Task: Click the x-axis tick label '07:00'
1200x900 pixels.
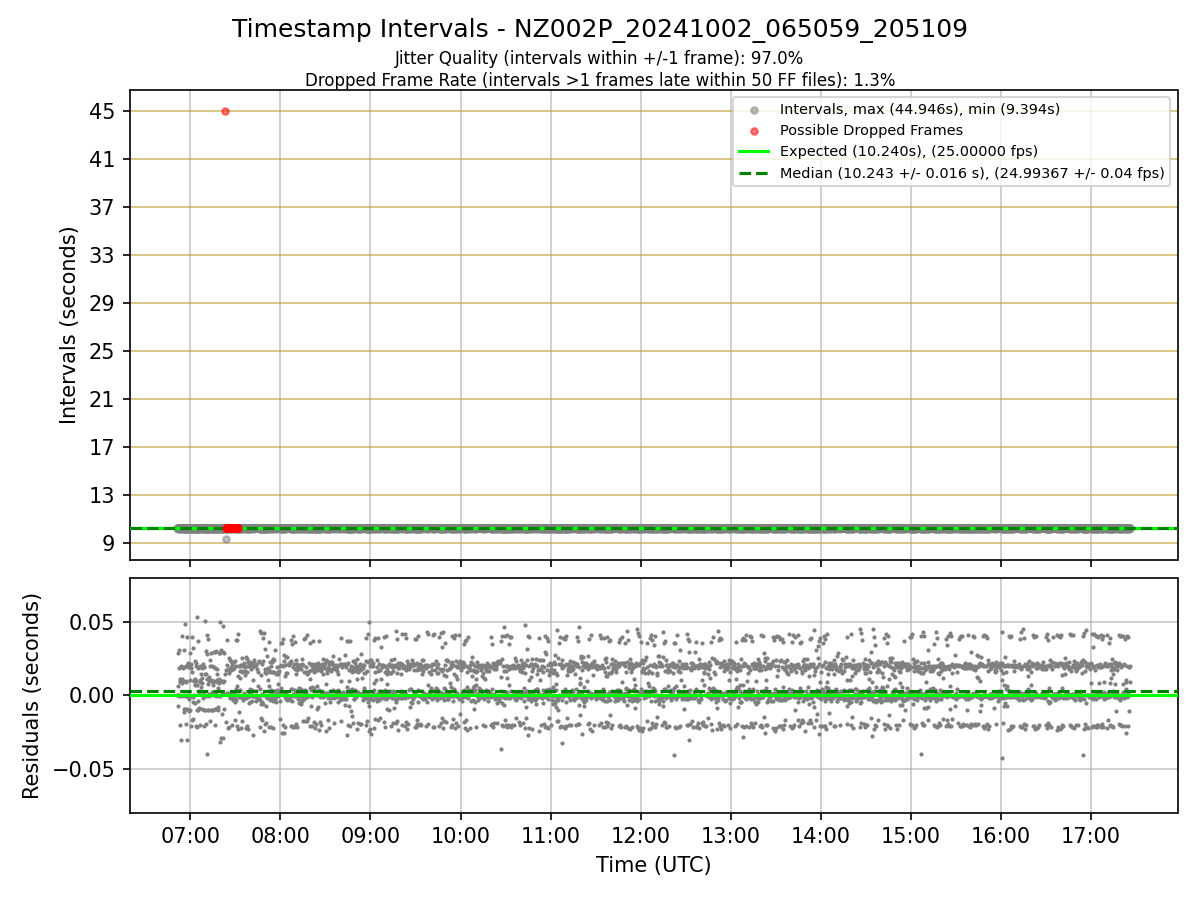Action: (190, 834)
